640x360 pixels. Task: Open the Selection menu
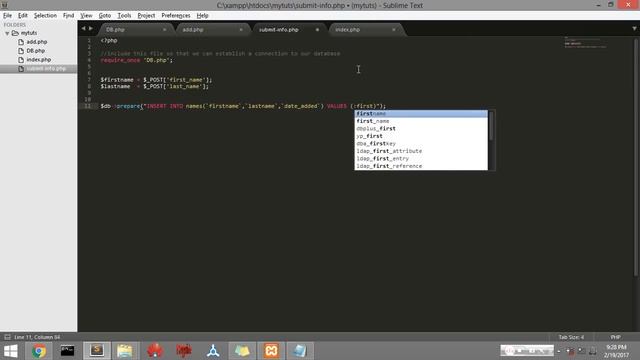tap(45, 16)
